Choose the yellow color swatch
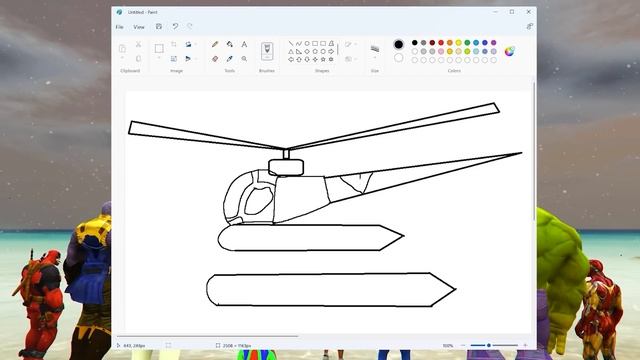 (x=458, y=42)
